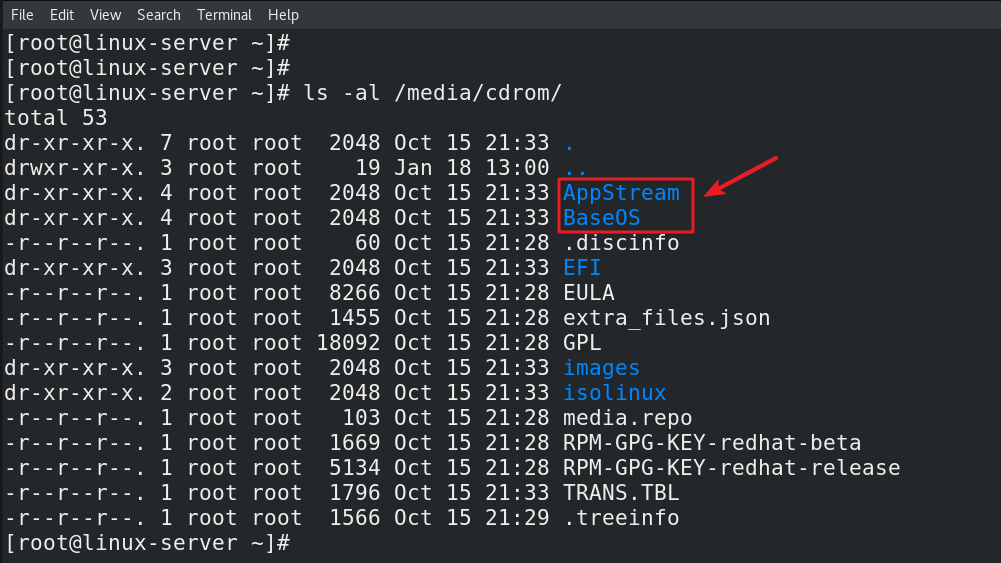Image resolution: width=1001 pixels, height=563 pixels.
Task: Click the size value 5134
Action: pyautogui.click(x=355, y=468)
